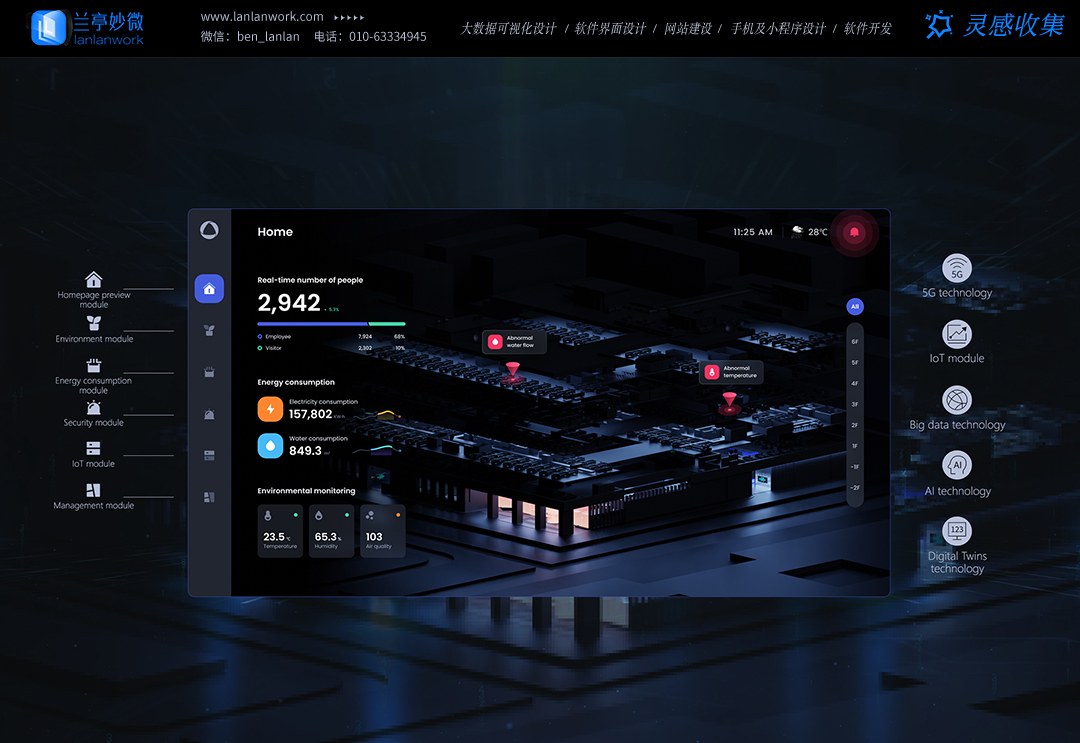Click the orange electricity consumption icon
Screen dimensions: 1080x743
coord(270,409)
